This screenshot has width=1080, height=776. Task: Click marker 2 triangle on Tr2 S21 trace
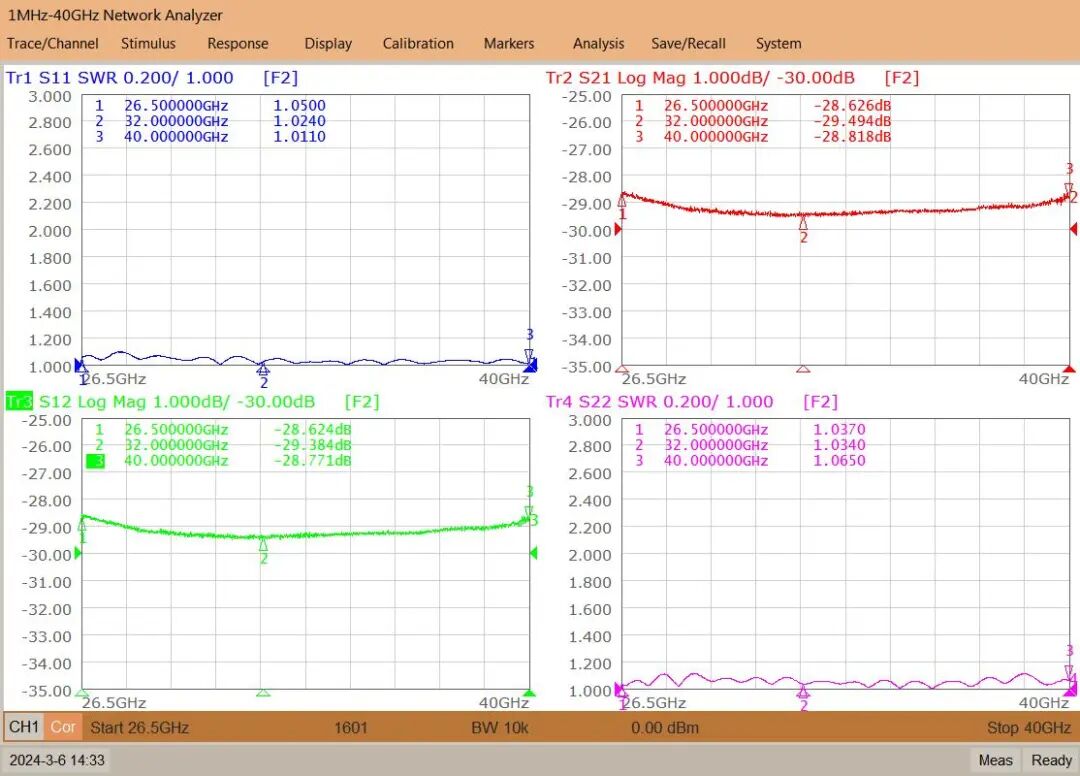tap(803, 222)
